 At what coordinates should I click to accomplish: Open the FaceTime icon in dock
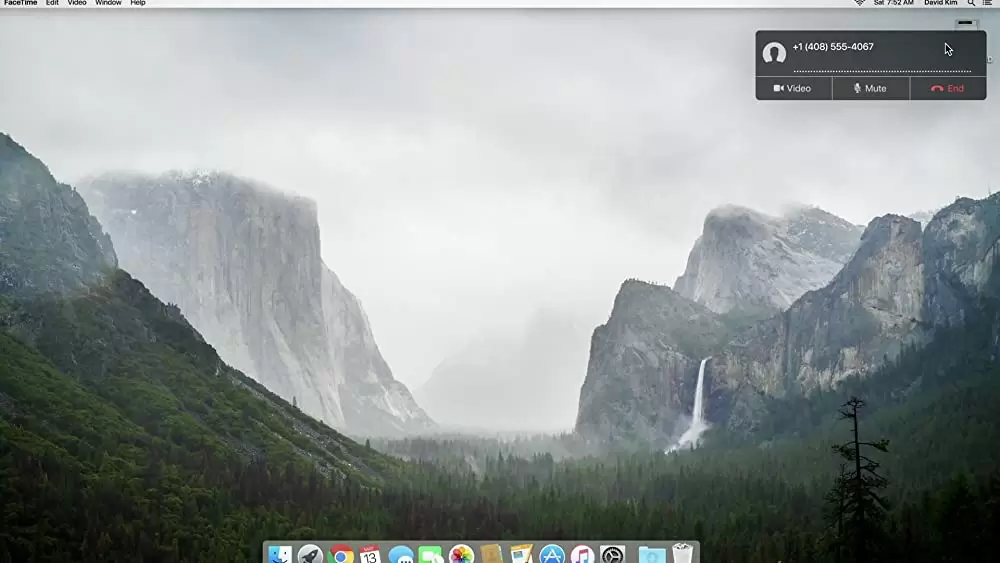pos(431,554)
